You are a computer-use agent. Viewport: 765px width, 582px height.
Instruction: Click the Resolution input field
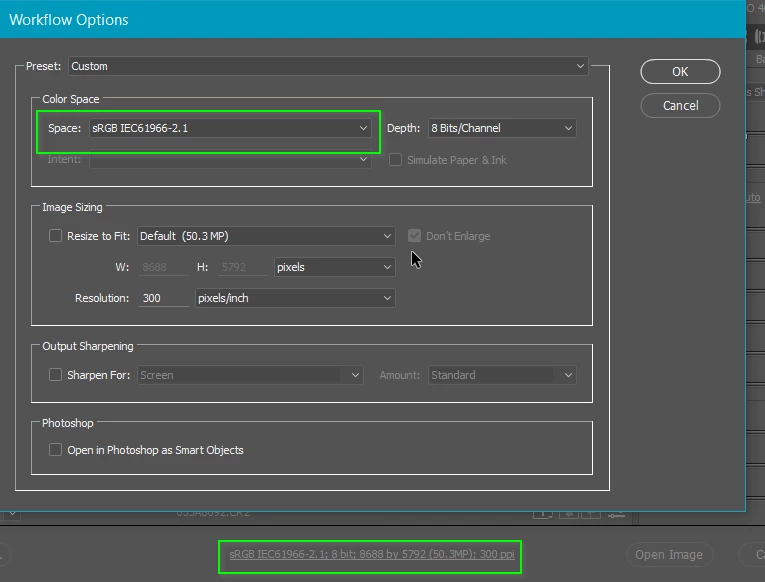[163, 298]
